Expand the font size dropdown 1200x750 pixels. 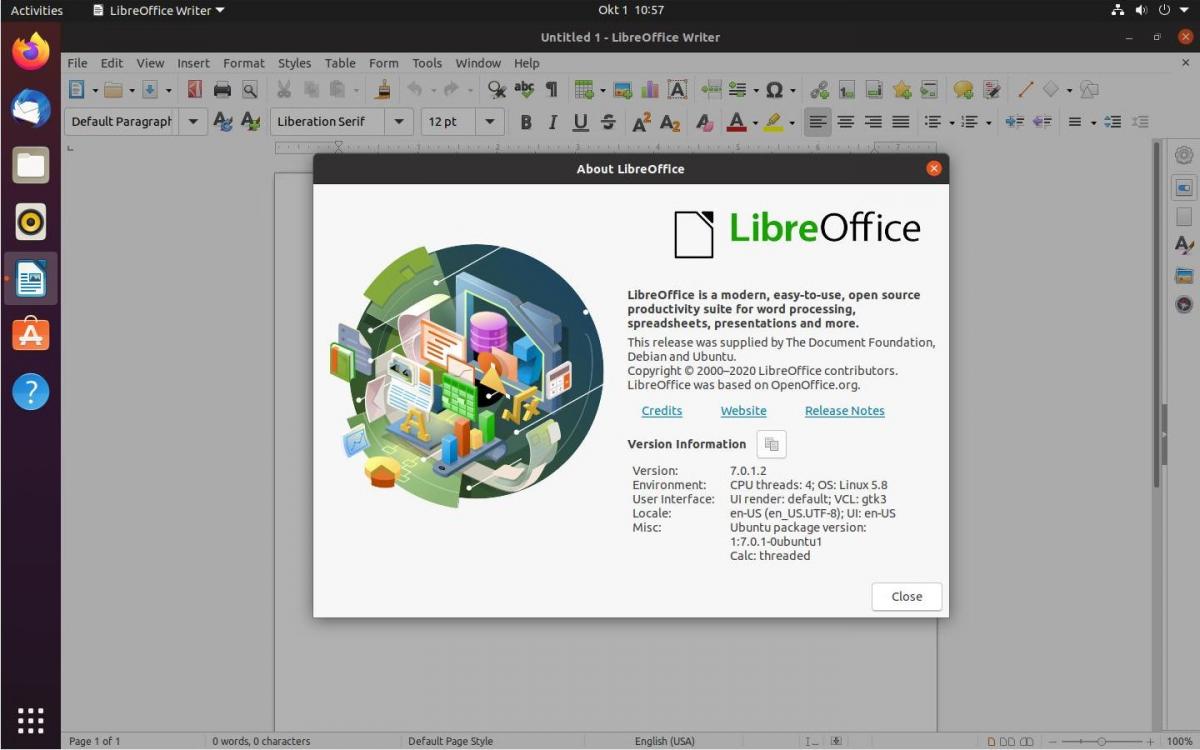pyautogui.click(x=490, y=122)
